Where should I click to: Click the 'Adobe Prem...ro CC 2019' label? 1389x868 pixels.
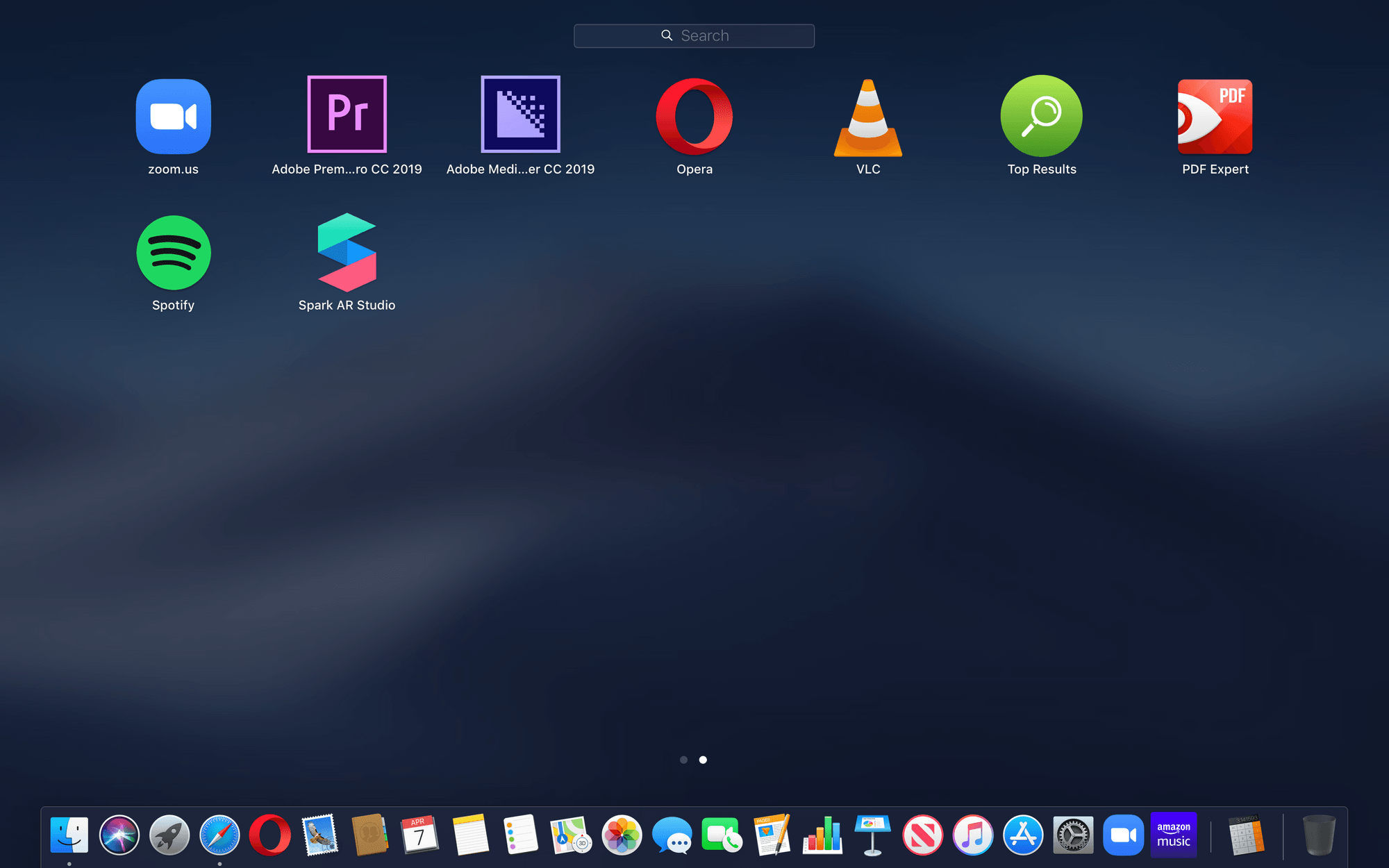click(x=347, y=169)
